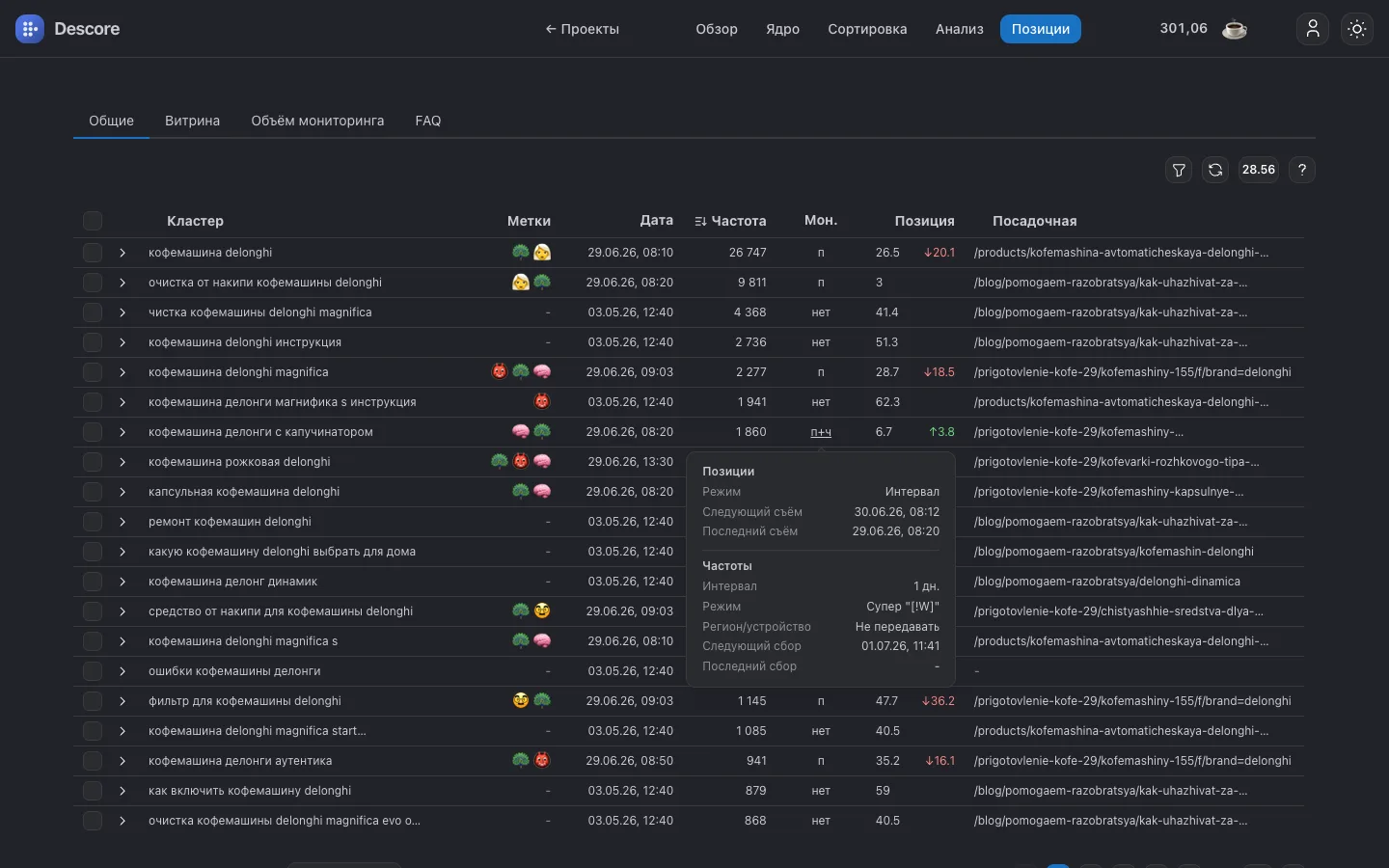
Task: Open the Обзор navigation item
Action: click(717, 29)
